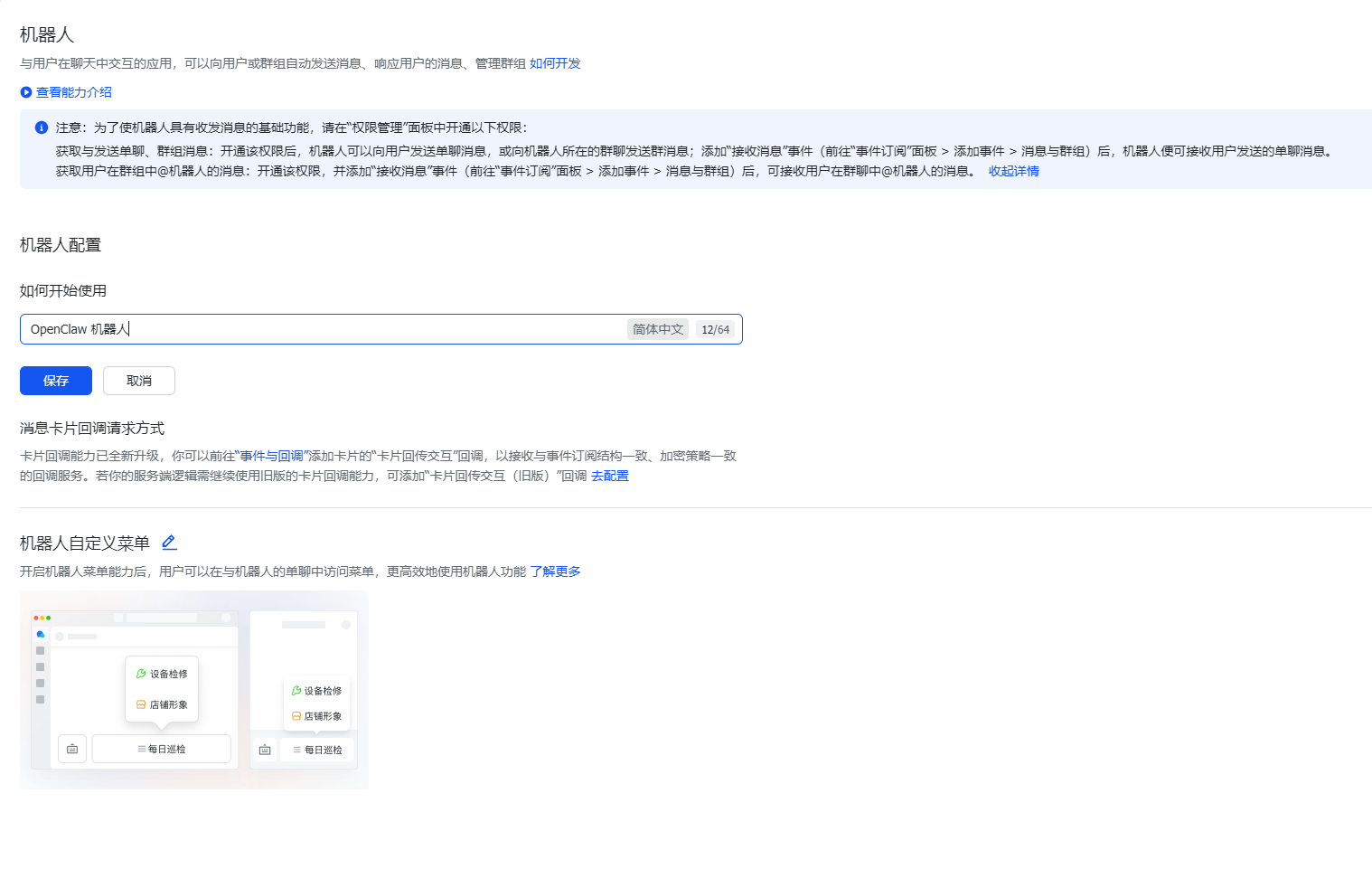Click the edit pencil beside 机器人自定义菜单
Viewport: 1372px width, 869px height.
pyautogui.click(x=169, y=543)
